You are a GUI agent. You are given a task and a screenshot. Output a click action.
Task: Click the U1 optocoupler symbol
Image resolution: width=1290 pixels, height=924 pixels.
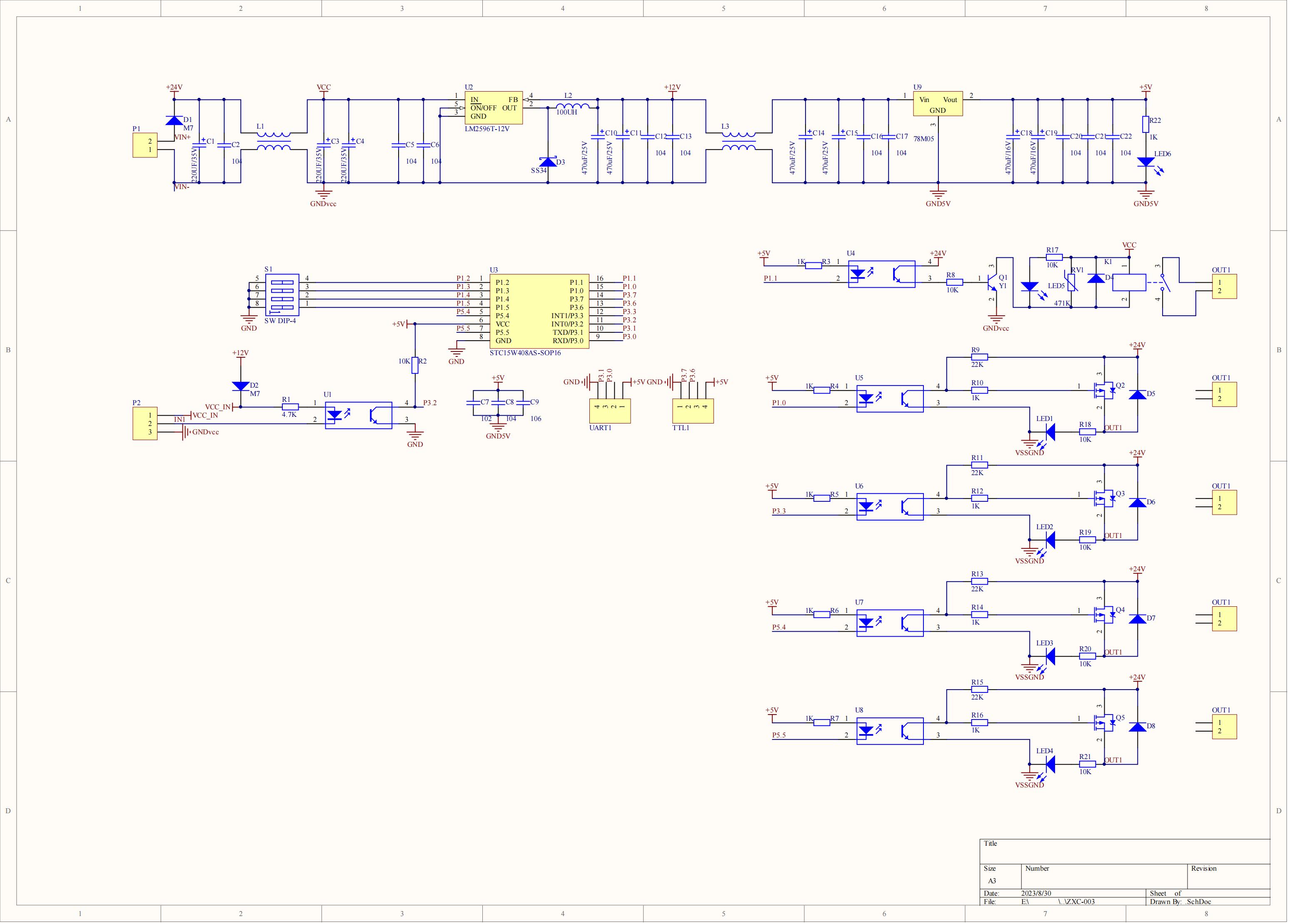click(358, 416)
